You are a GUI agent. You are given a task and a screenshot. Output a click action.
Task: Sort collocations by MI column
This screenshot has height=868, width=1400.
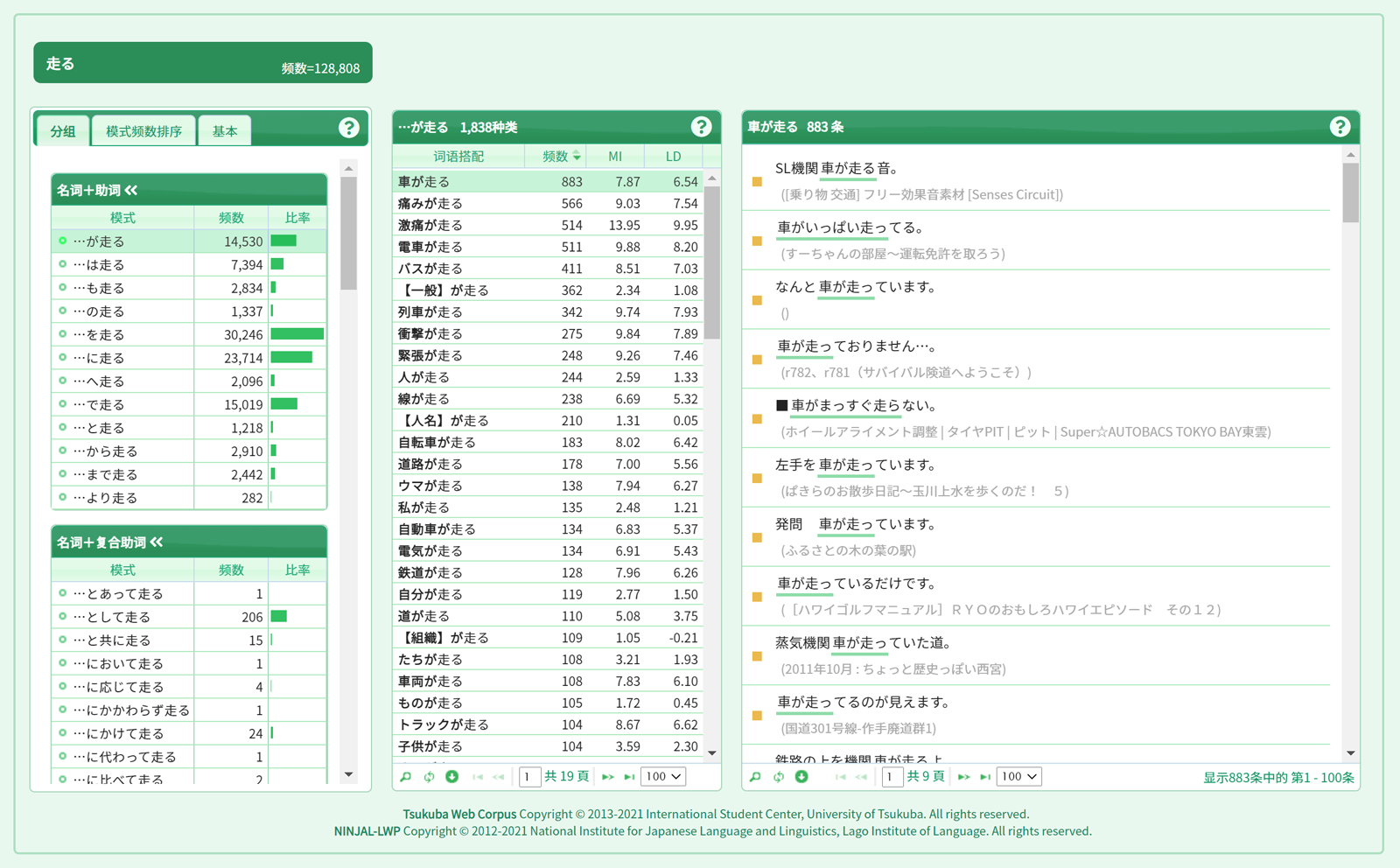point(615,157)
